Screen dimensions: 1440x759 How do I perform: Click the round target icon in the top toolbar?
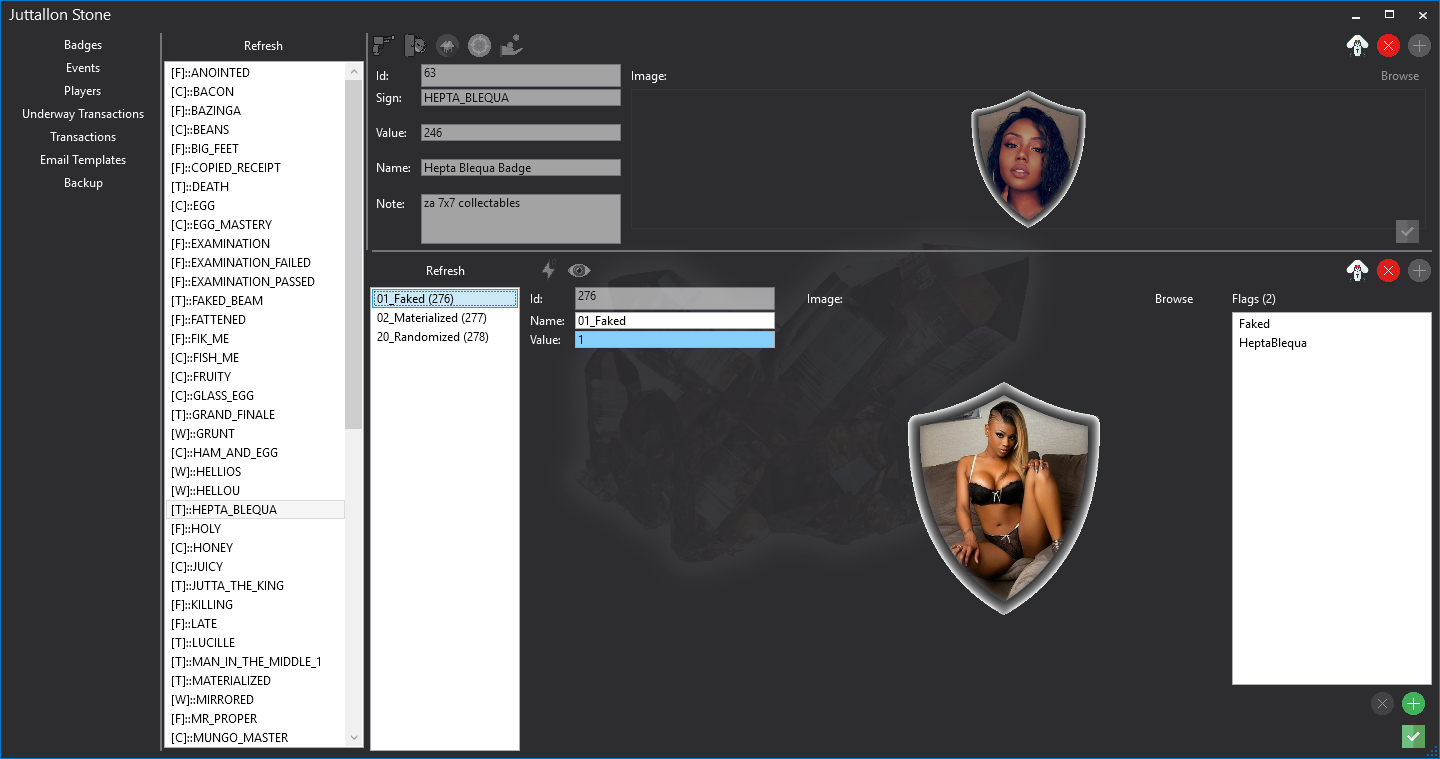point(479,45)
